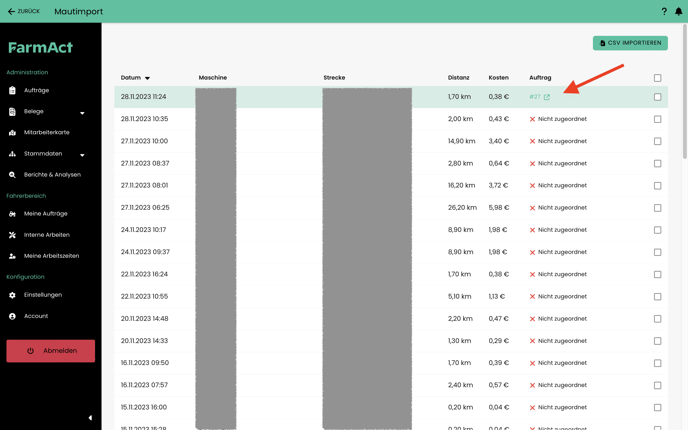Click the Maschine column header
Viewport: 688px width, 430px height.
coord(213,78)
